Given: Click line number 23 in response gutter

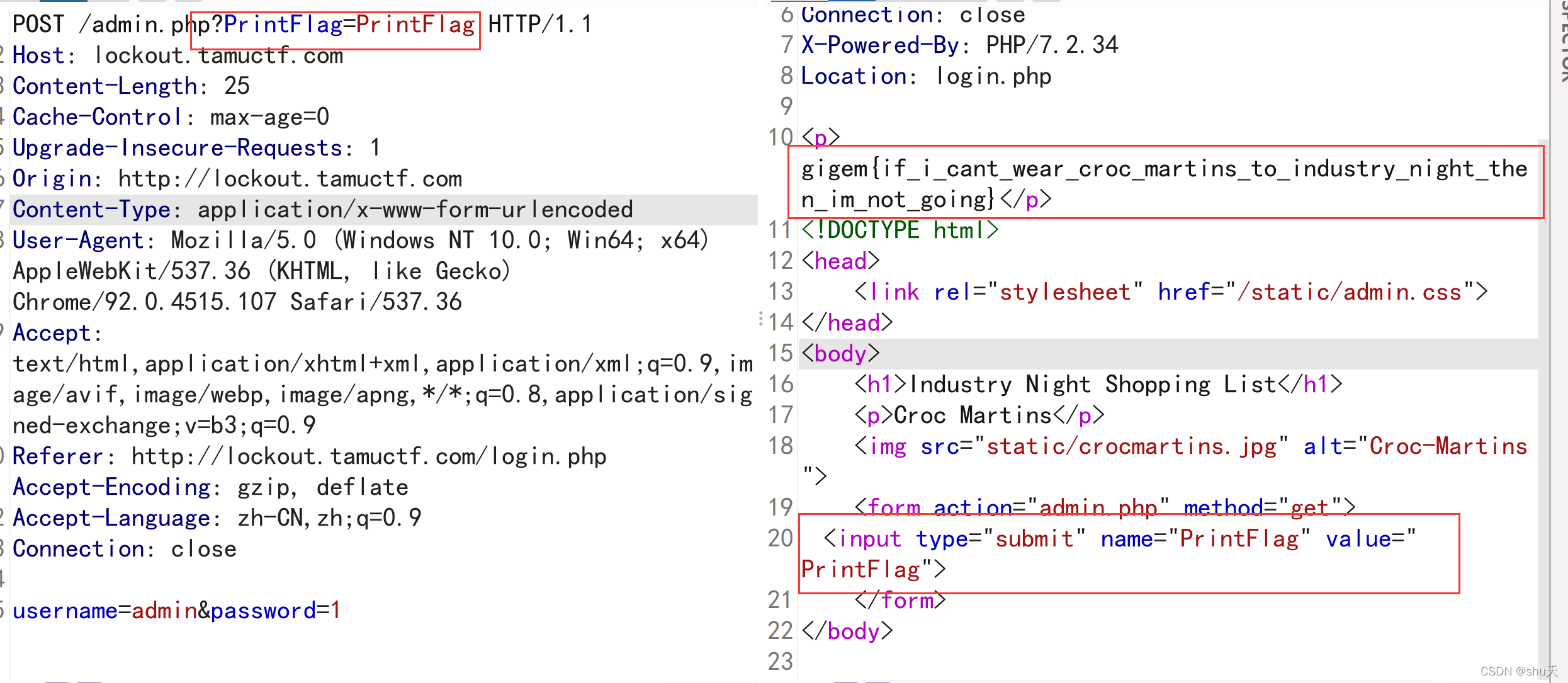Looking at the screenshot, I should 781,662.
